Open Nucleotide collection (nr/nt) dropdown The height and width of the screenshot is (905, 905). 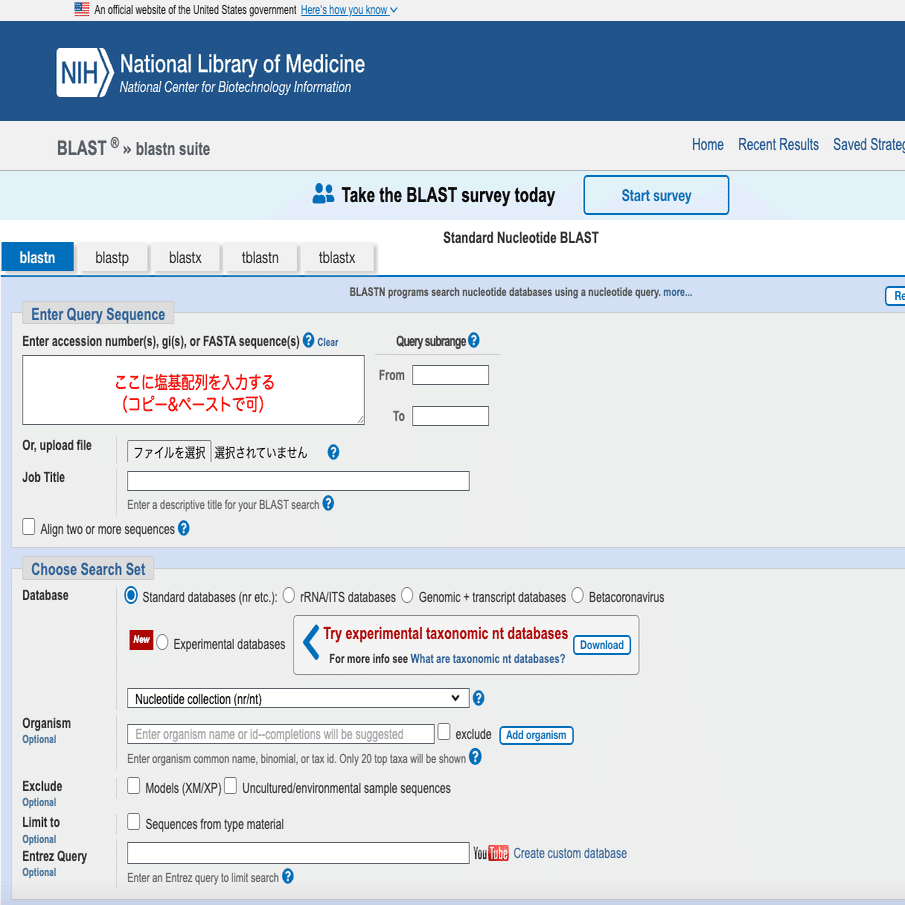pos(298,698)
